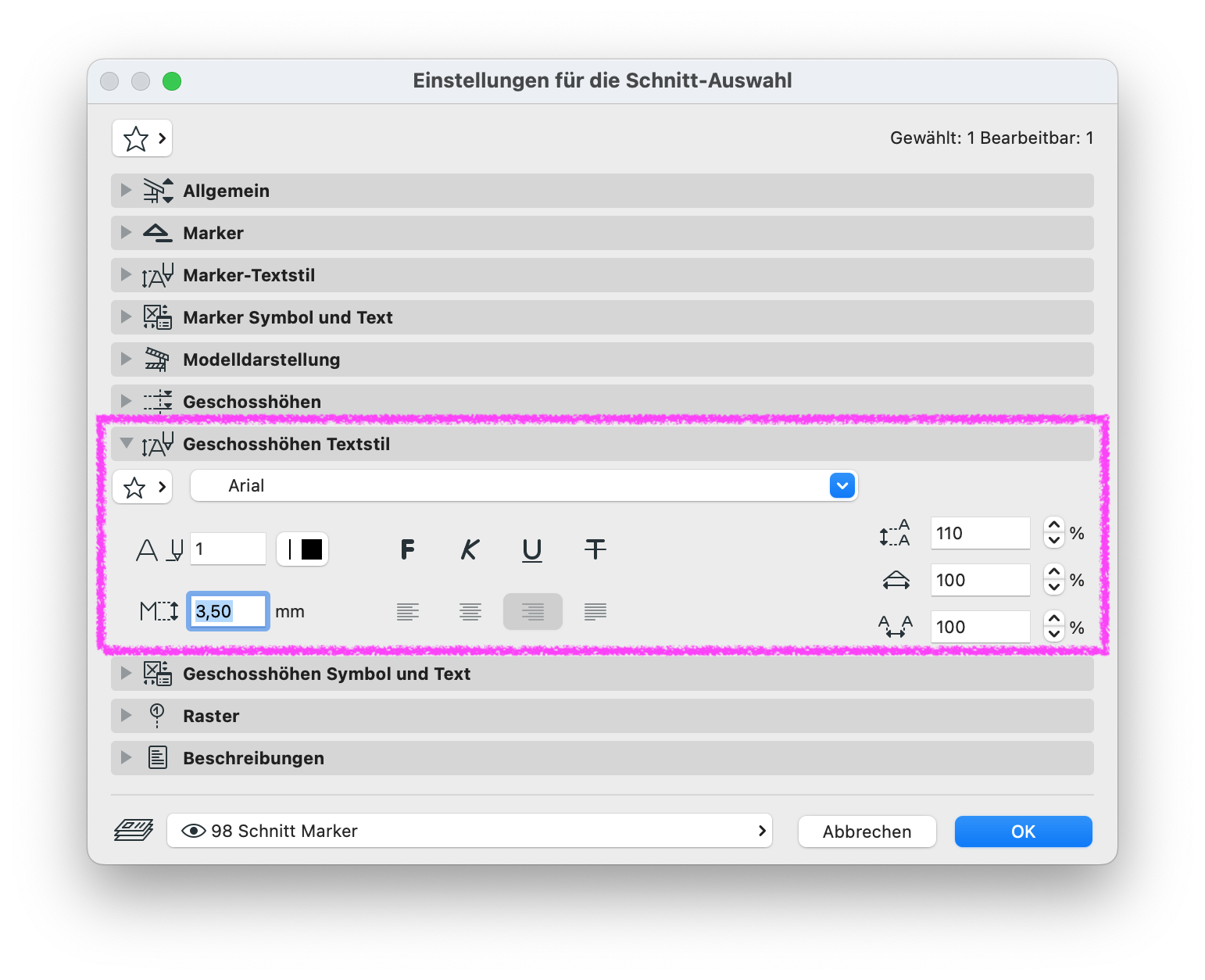The width and height of the screenshot is (1205, 980).
Task: Set text alignment to center
Action: tap(470, 611)
